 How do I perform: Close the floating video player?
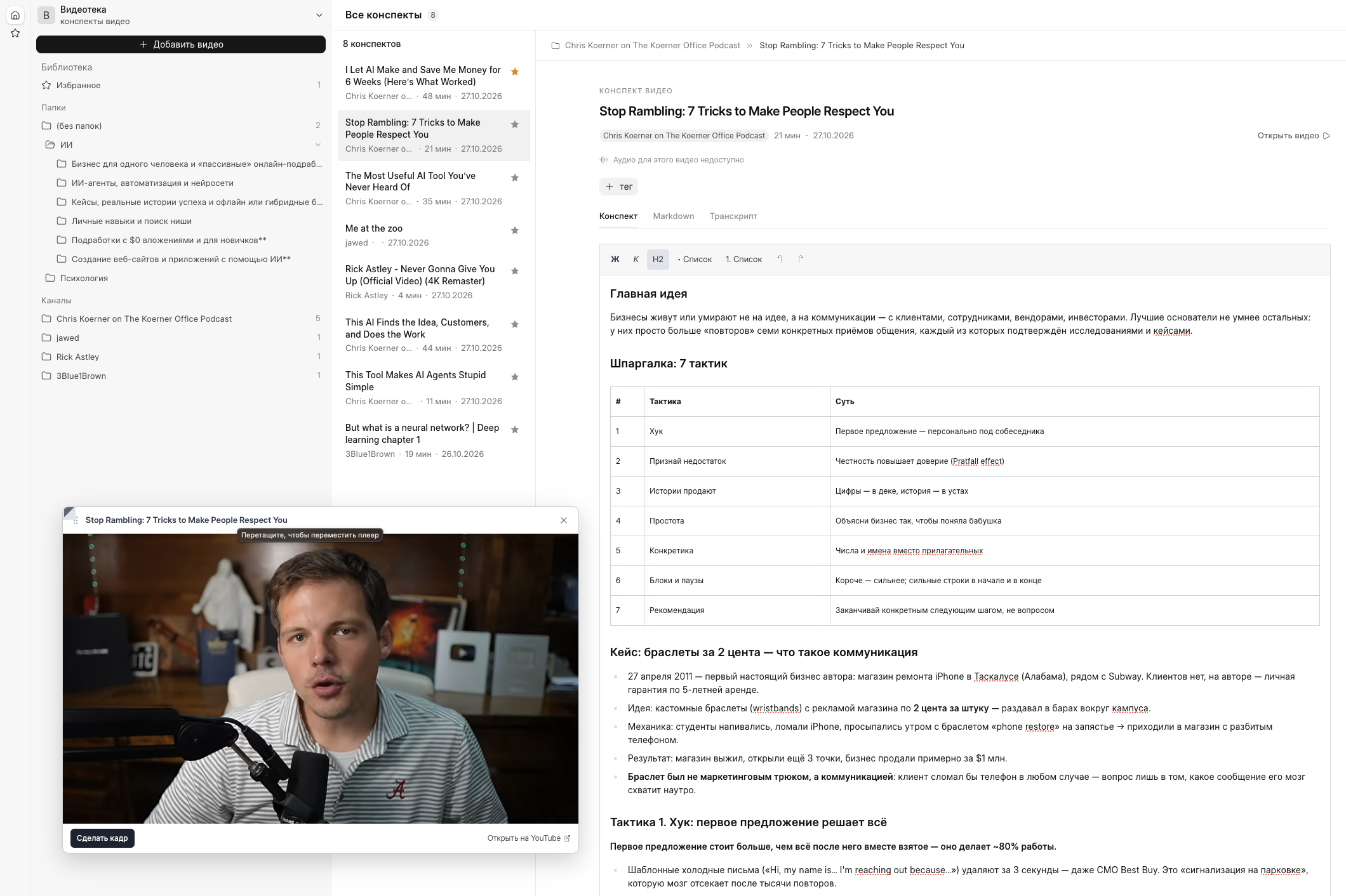pos(564,520)
